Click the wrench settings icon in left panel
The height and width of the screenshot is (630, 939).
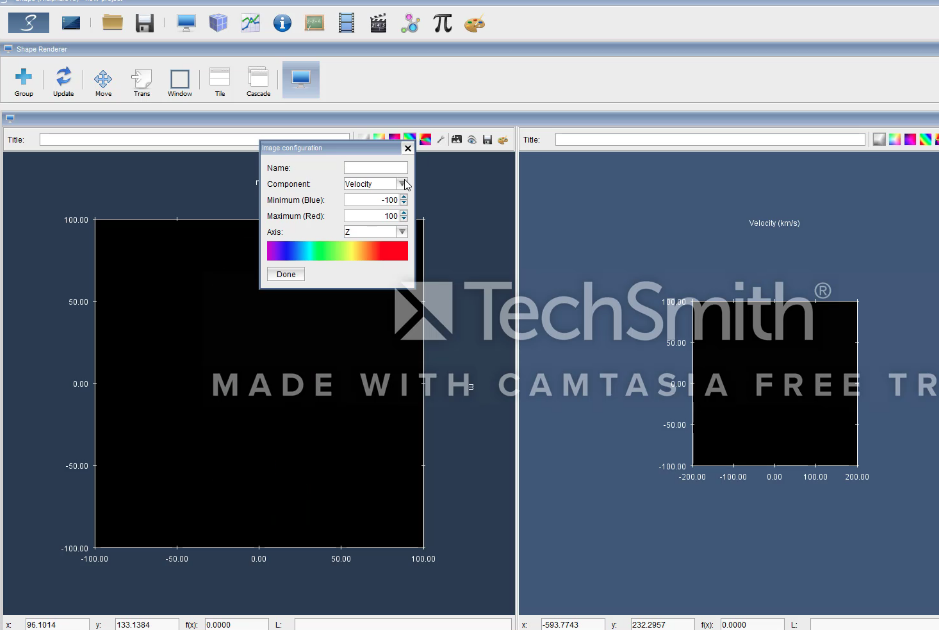pyautogui.click(x=441, y=140)
